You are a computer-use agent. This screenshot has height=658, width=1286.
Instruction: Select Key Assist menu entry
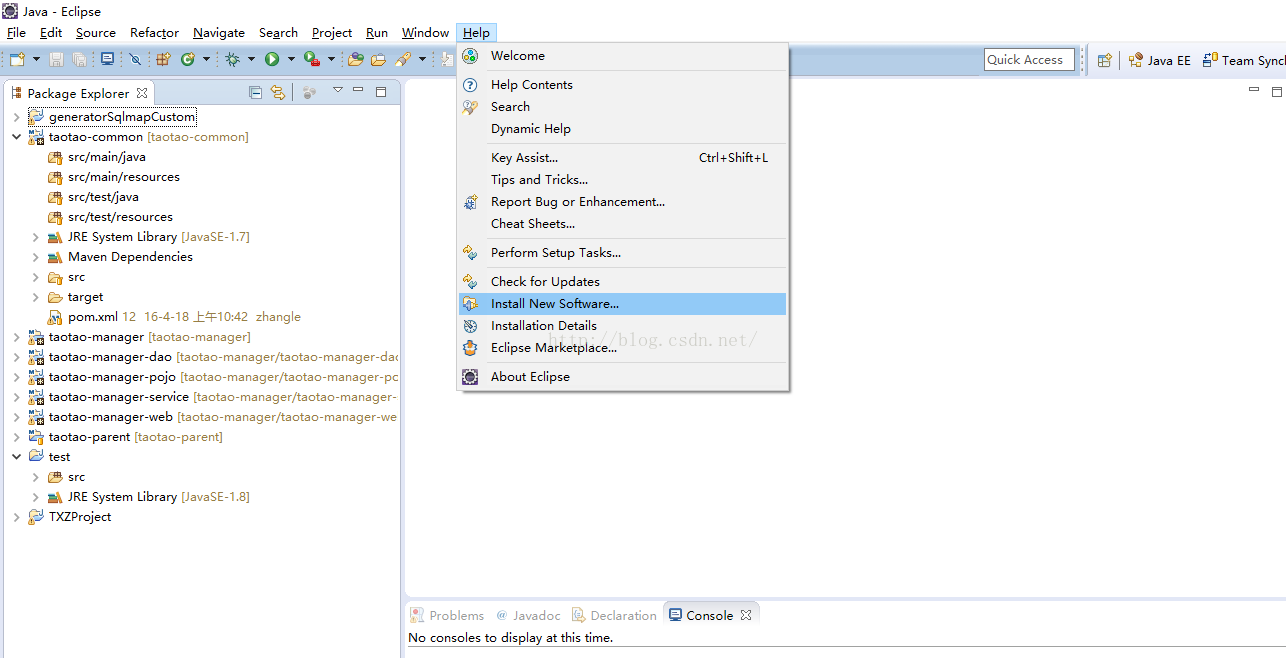[x=622, y=158]
